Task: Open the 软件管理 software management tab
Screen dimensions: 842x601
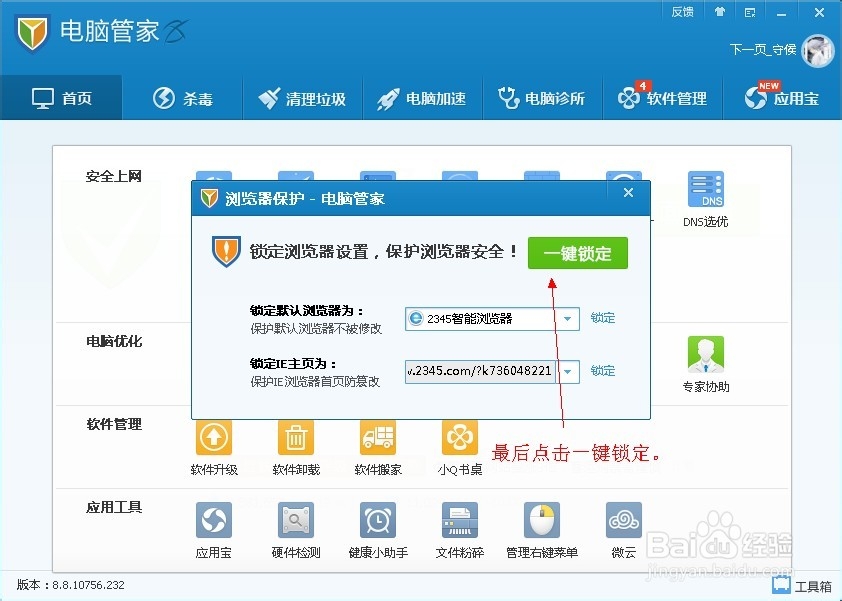Action: tap(663, 98)
